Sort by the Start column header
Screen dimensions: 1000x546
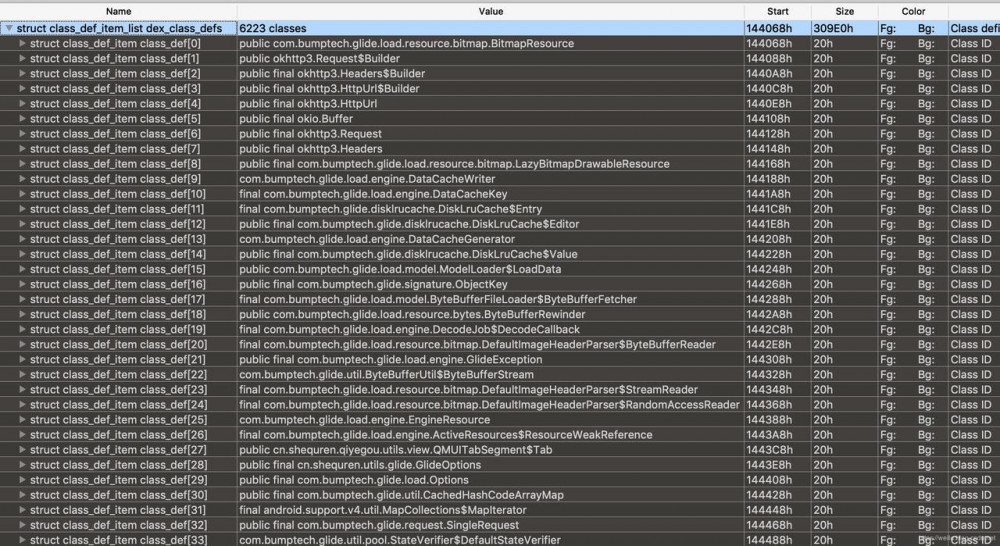[x=777, y=11]
